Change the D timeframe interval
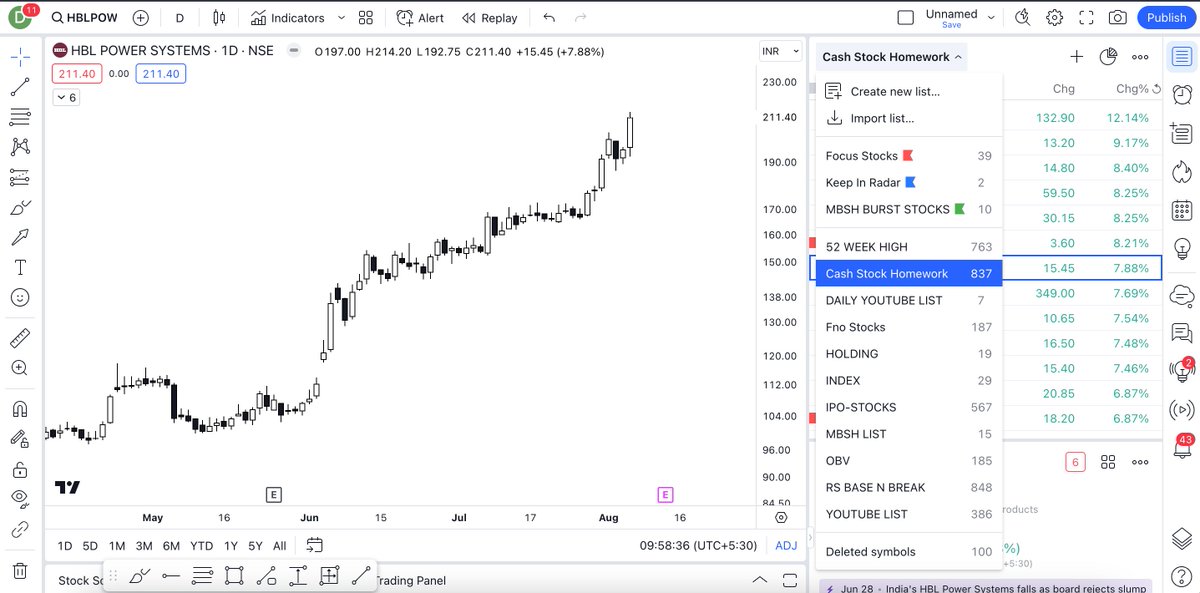This screenshot has width=1200, height=593. pos(179,18)
